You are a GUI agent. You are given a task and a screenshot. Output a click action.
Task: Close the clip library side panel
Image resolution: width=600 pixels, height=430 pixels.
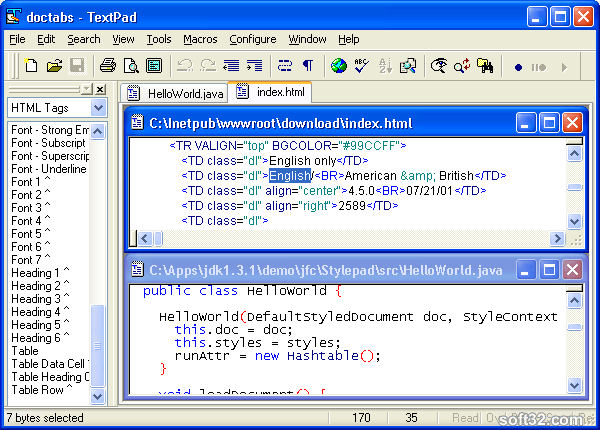[x=100, y=89]
